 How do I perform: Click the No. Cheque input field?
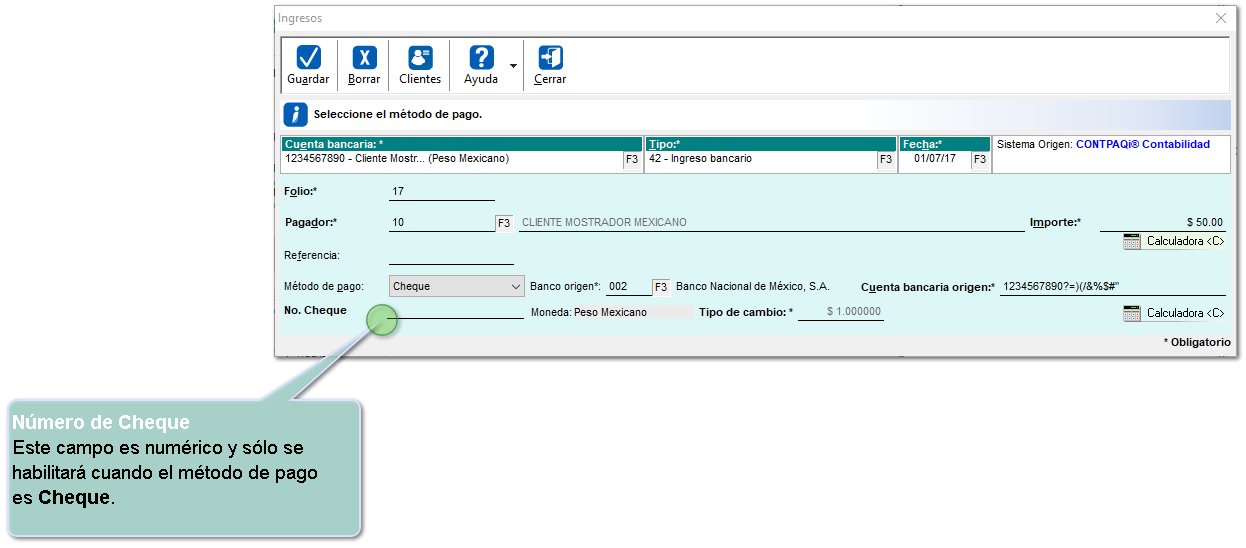pos(455,311)
